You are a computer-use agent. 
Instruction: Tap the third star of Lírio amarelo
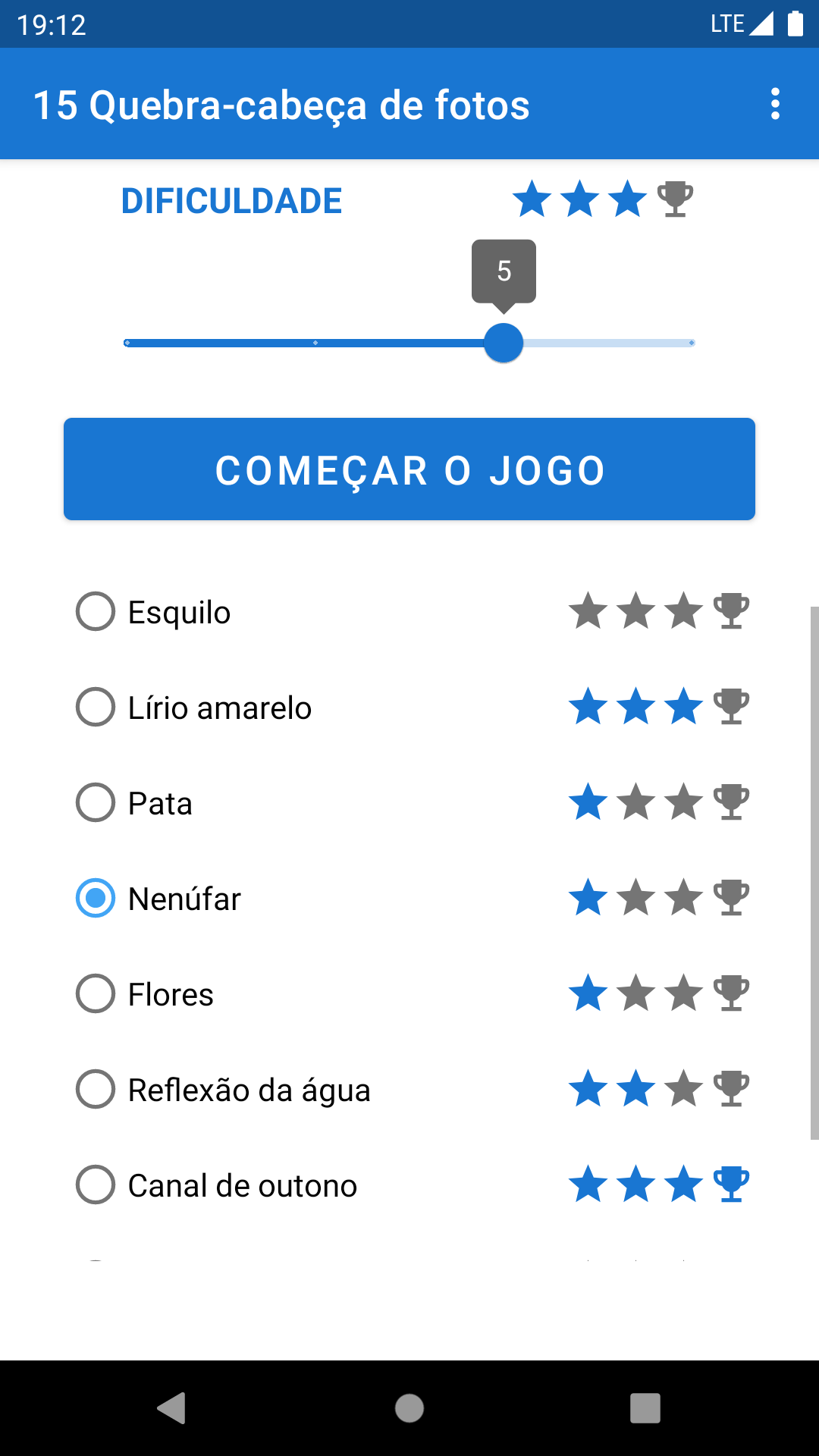pos(684,706)
